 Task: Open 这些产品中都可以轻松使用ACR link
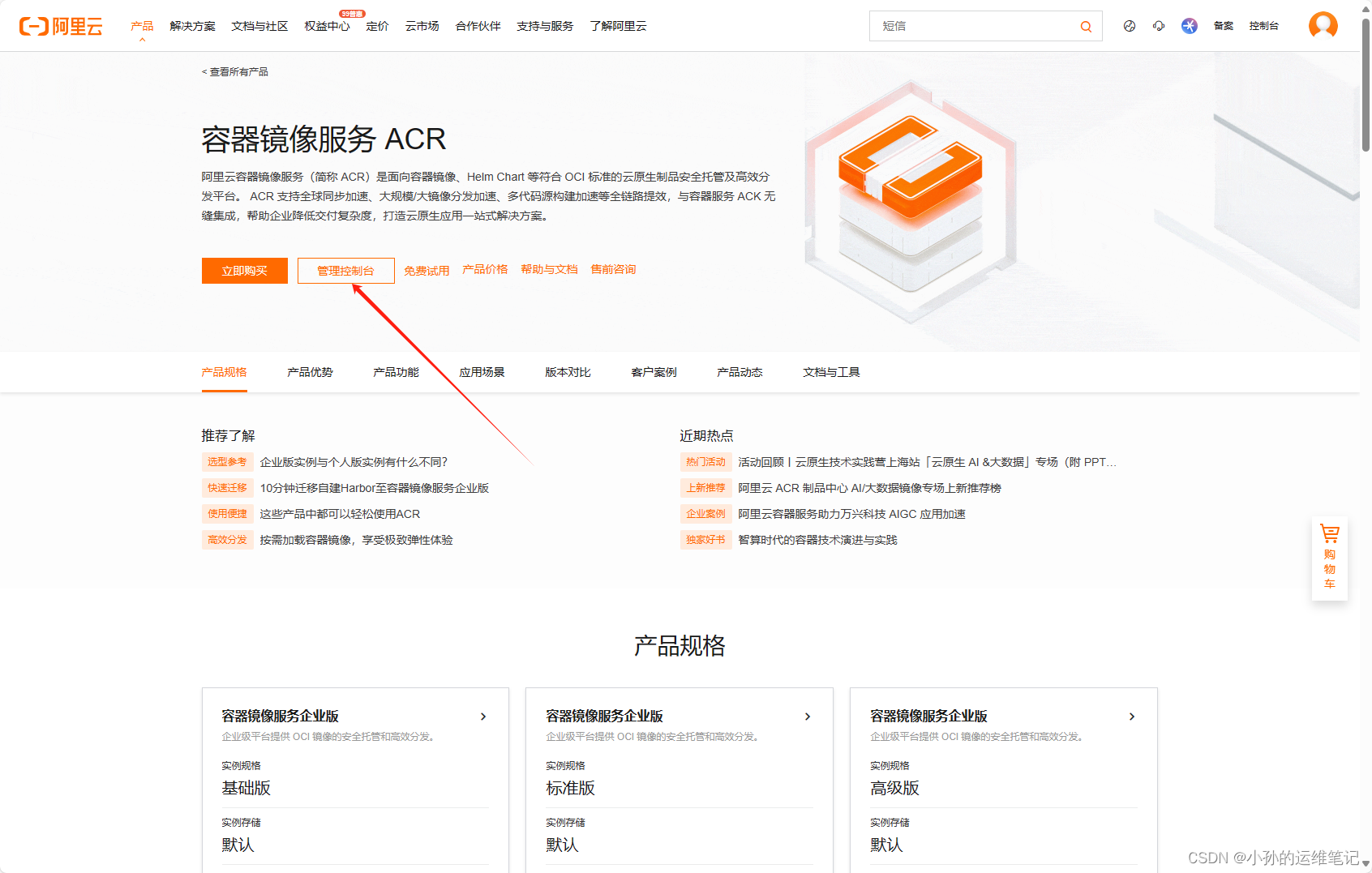click(x=340, y=514)
